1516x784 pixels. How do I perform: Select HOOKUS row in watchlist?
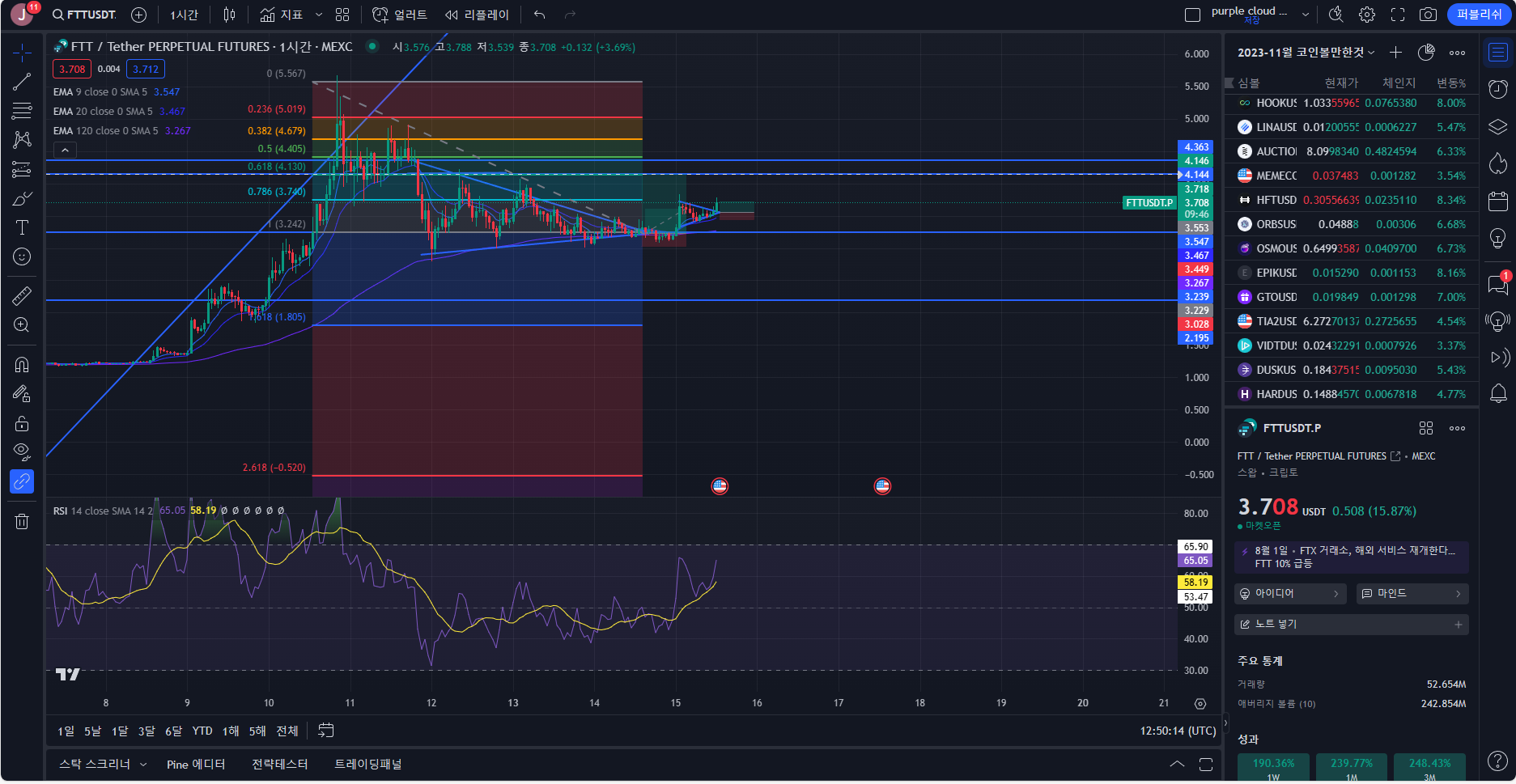coord(1352,103)
